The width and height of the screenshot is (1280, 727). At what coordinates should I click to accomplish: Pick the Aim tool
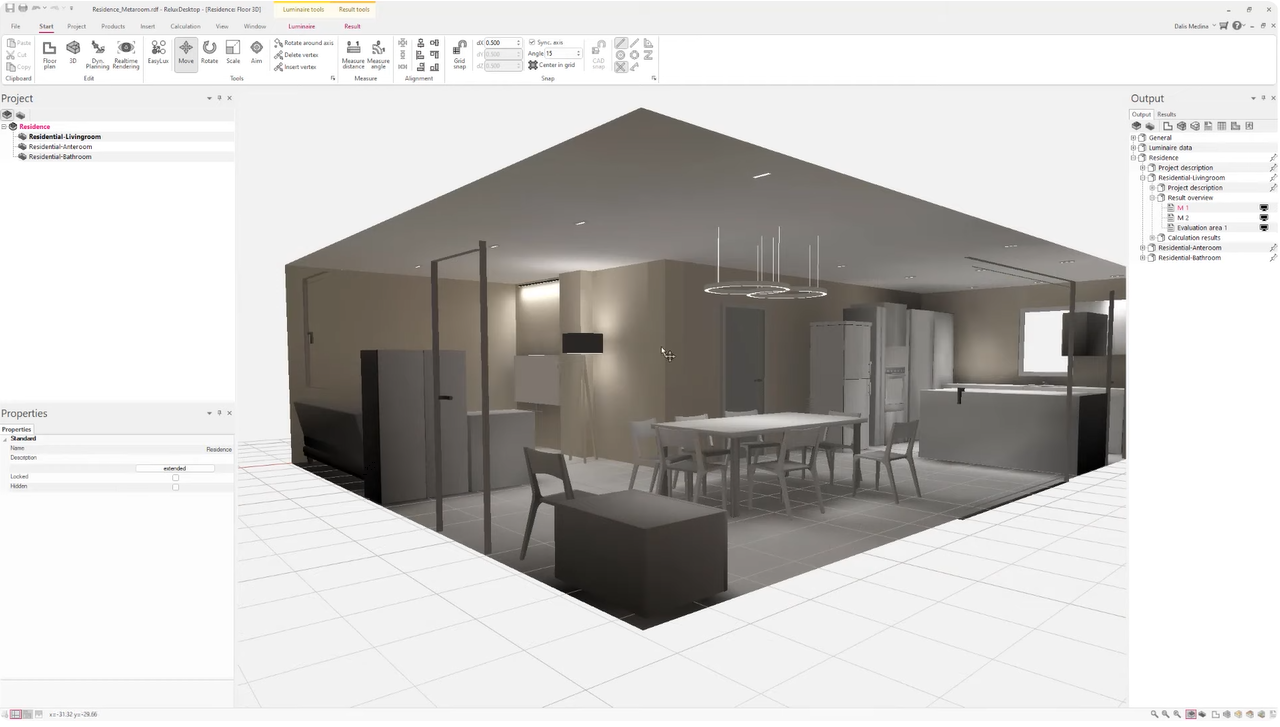tap(256, 53)
